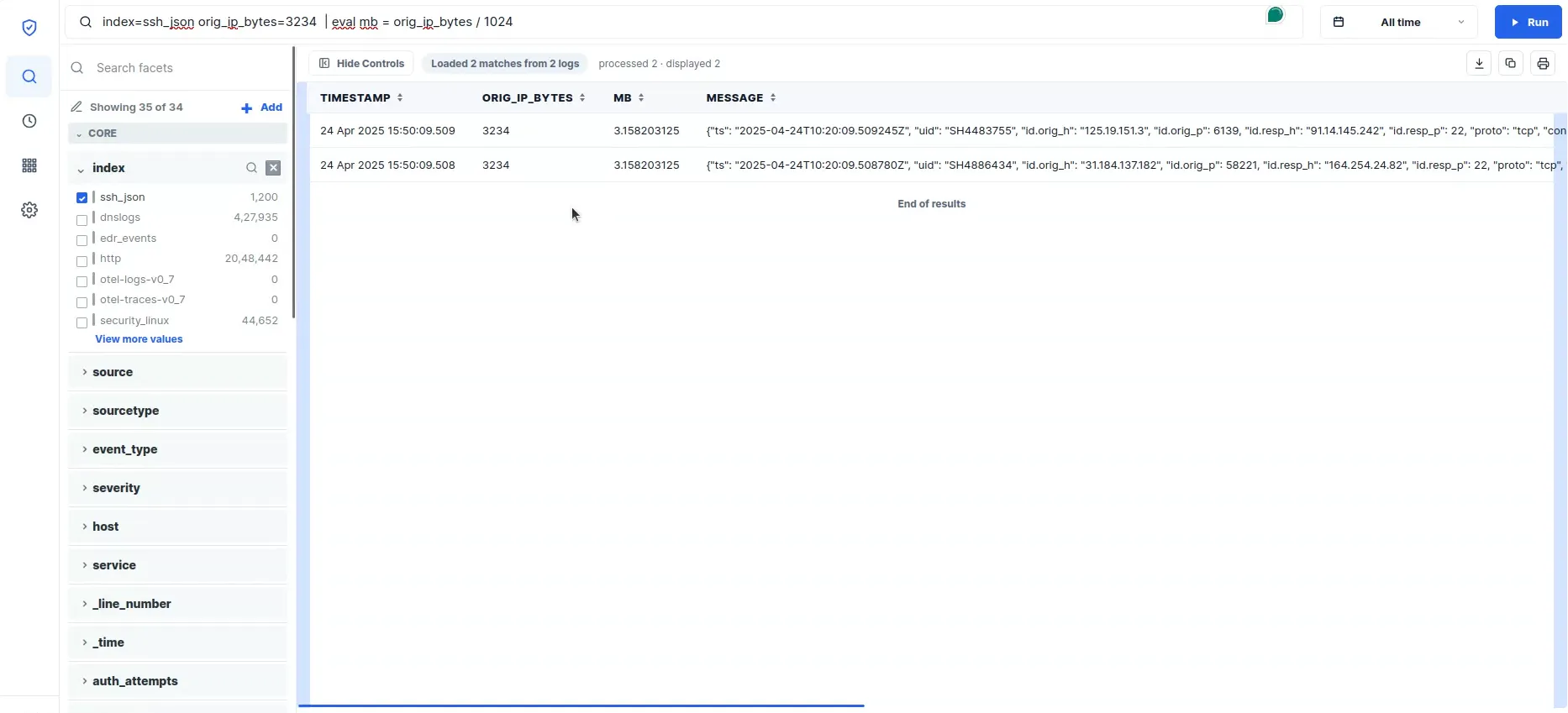Screen dimensions: 1568x713
Task: Open the All time range dropdown
Action: pyautogui.click(x=1399, y=22)
